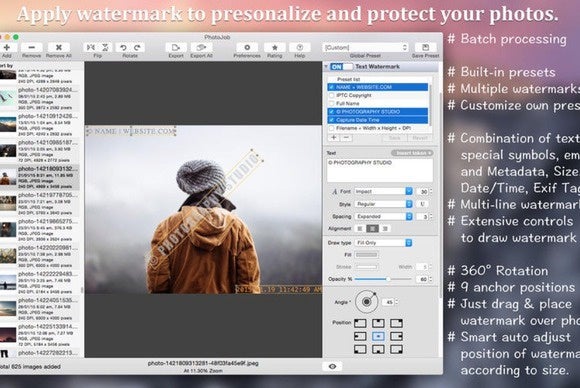580x388 pixels.
Task: Select photo-14225133914 in the image list
Action: [x=40, y=335]
